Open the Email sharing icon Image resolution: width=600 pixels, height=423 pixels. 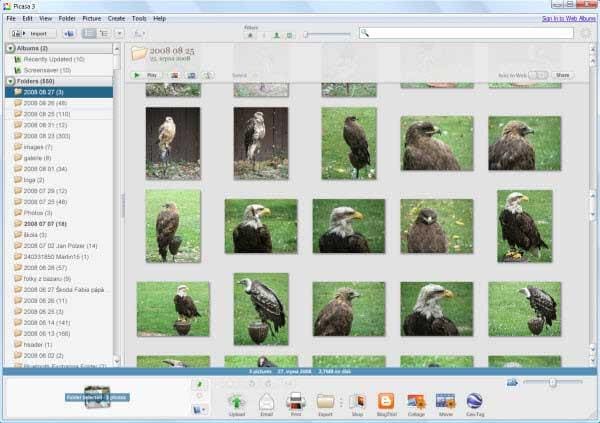(x=266, y=404)
